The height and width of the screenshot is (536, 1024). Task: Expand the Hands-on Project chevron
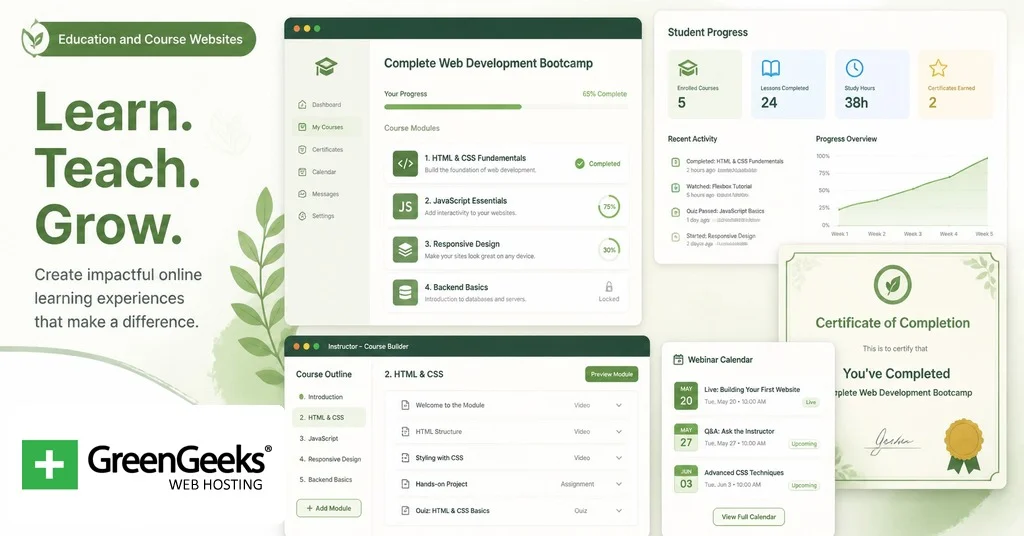(x=618, y=484)
